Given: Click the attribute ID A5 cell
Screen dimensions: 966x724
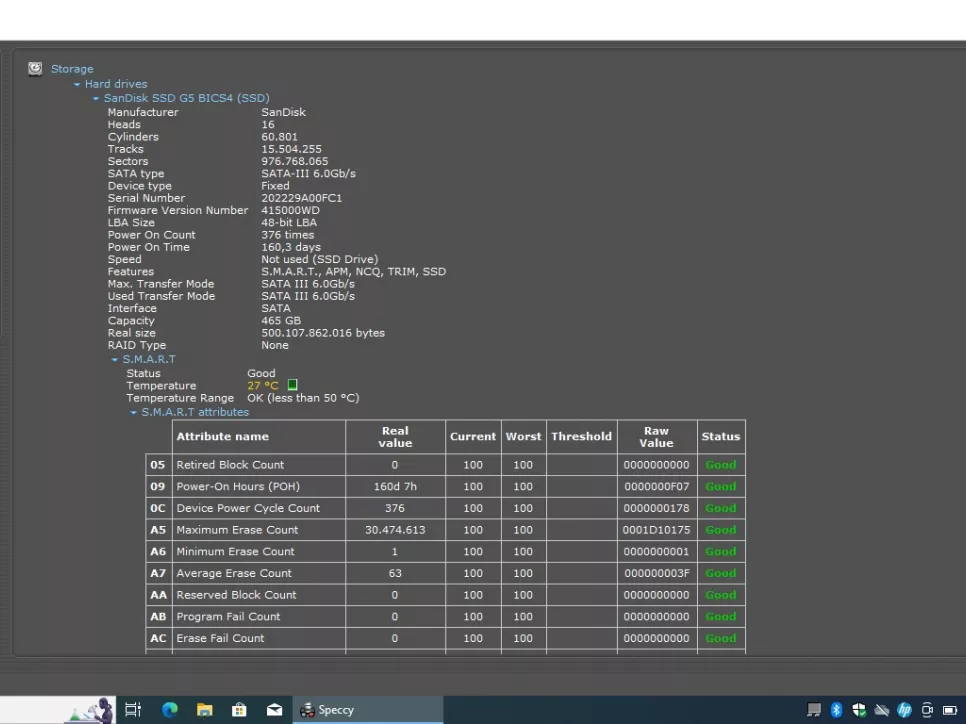Looking at the screenshot, I should 158,529.
